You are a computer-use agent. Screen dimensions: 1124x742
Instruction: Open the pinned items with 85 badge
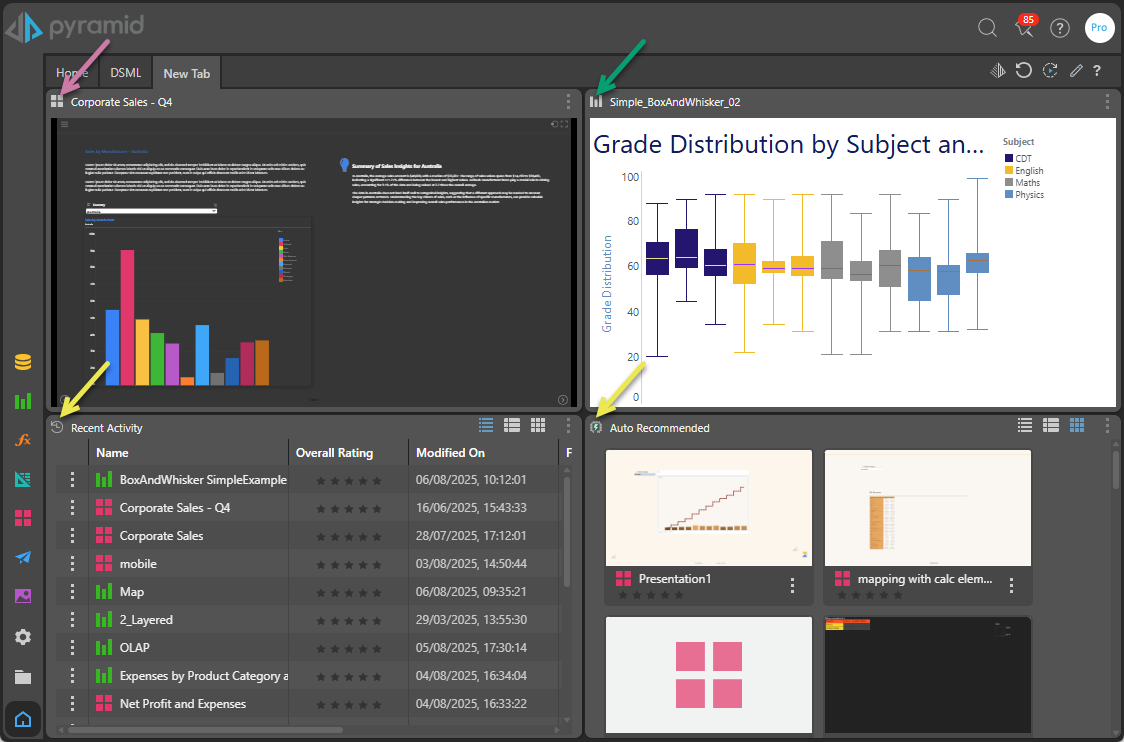click(x=1024, y=28)
